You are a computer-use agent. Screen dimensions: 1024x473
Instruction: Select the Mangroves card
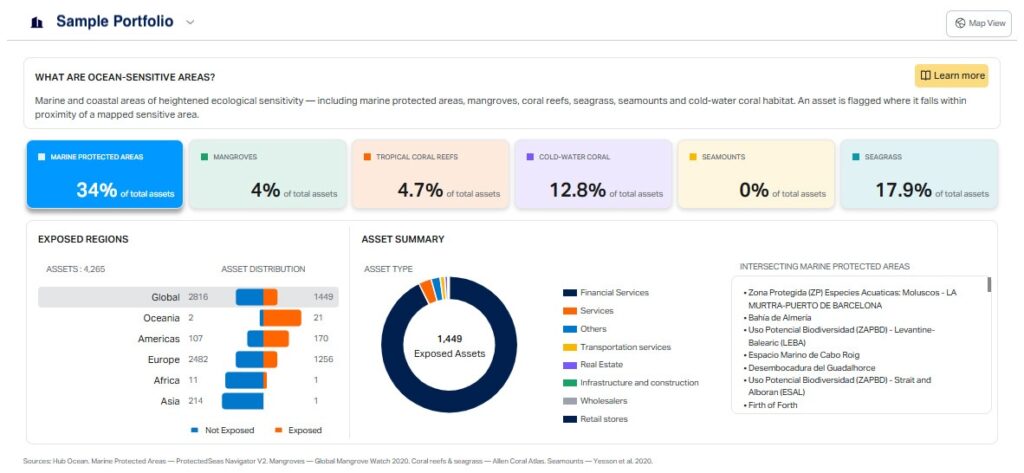[x=268, y=174]
